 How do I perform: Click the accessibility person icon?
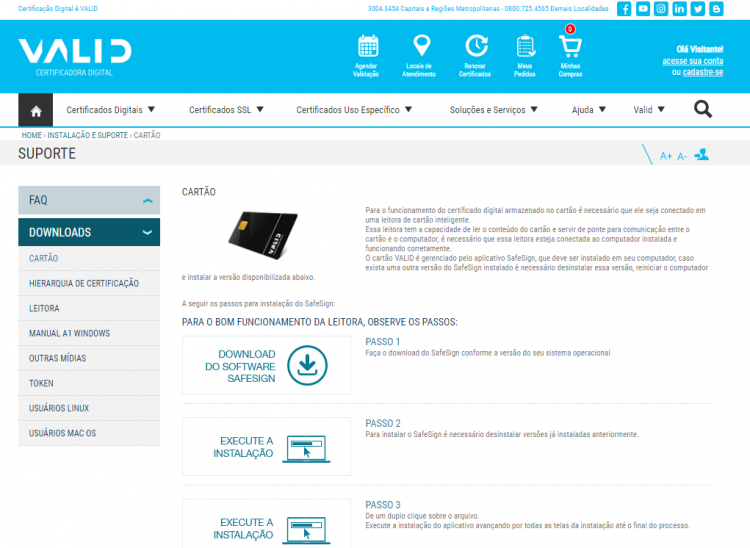702,154
